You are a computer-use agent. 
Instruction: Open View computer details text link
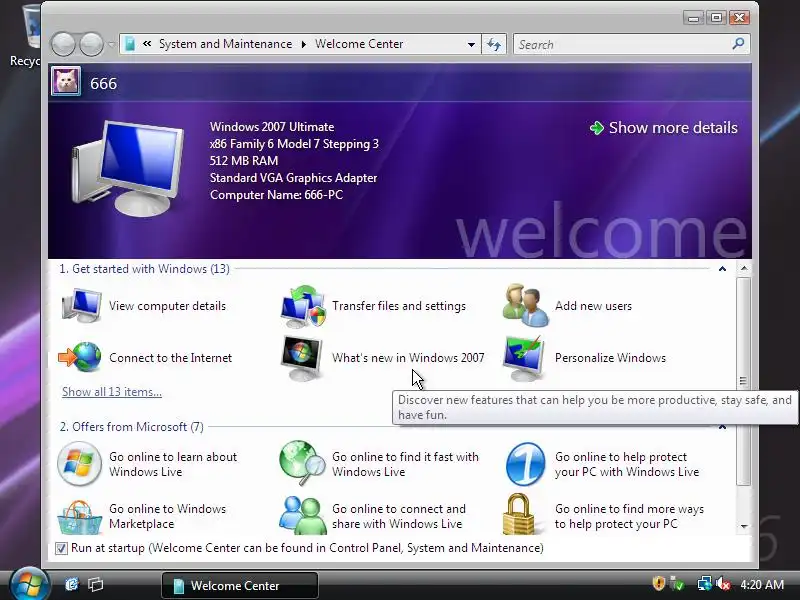tap(167, 306)
